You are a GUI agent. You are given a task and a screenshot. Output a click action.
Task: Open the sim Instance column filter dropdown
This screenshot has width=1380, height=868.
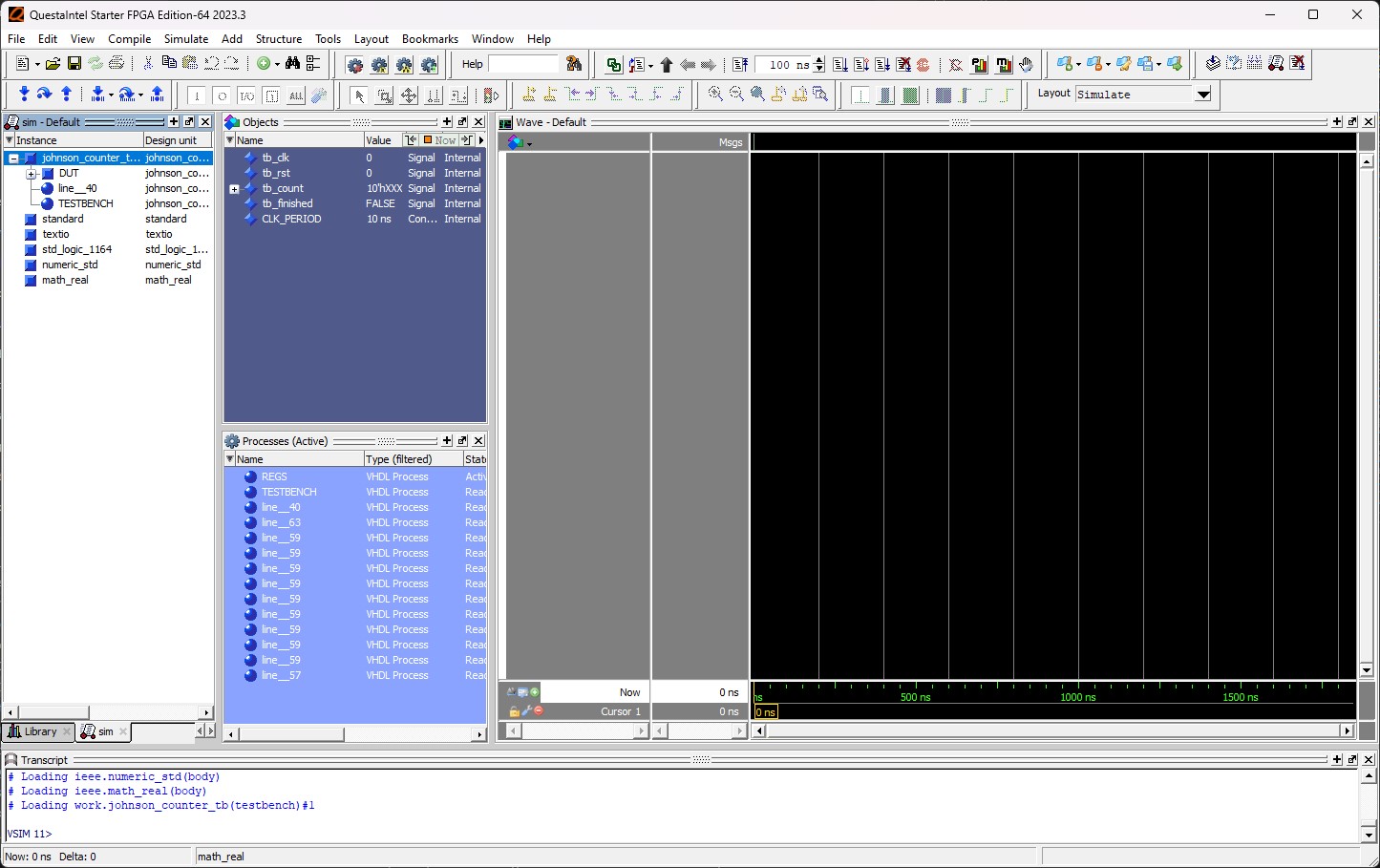[10, 140]
